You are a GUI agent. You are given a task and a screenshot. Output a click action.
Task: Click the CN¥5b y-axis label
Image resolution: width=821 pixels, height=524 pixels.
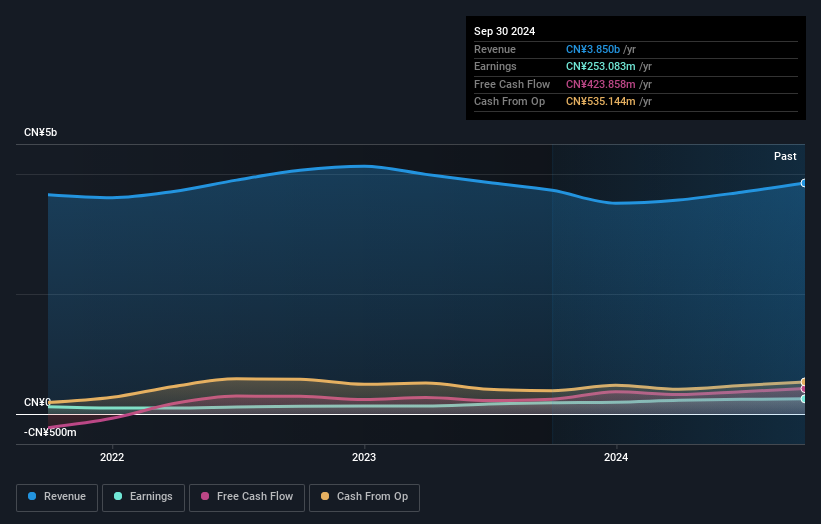[40, 132]
